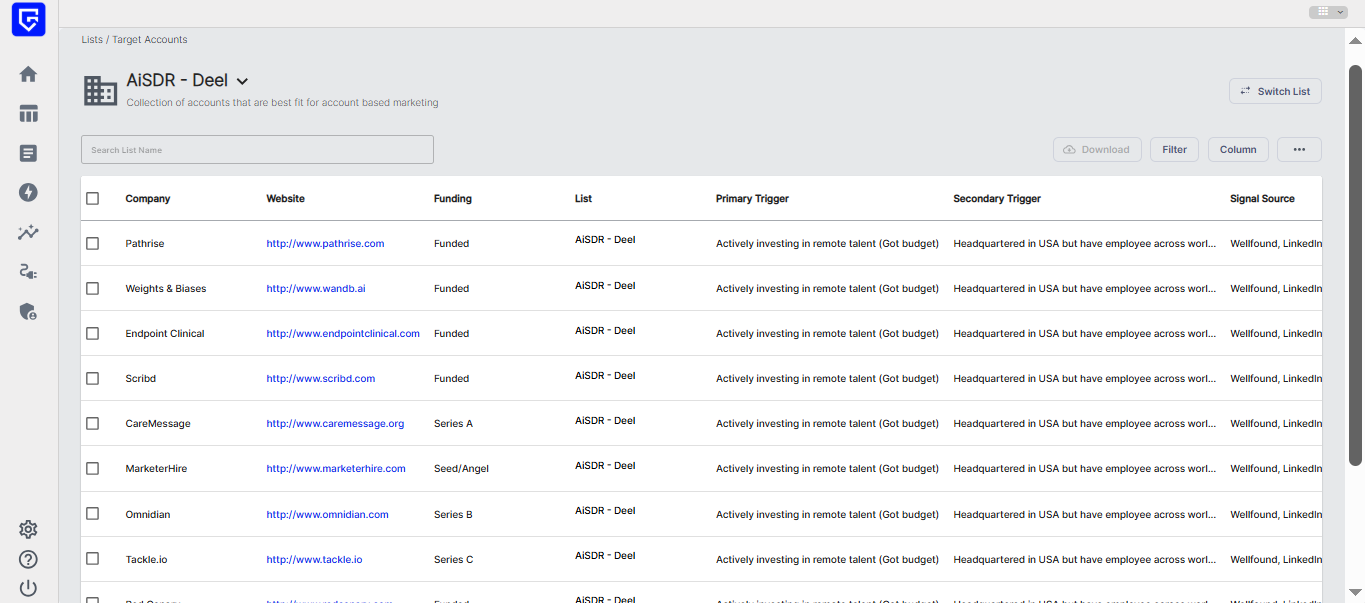Click the Search List Name field

point(257,150)
